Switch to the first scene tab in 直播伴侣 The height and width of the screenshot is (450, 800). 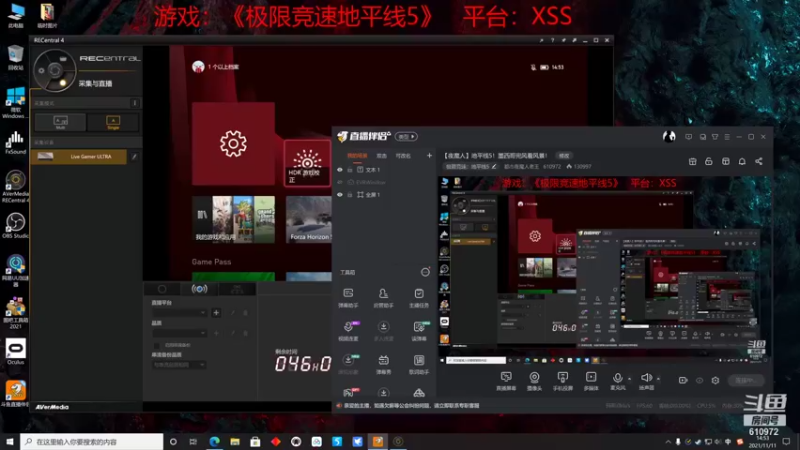click(x=357, y=156)
